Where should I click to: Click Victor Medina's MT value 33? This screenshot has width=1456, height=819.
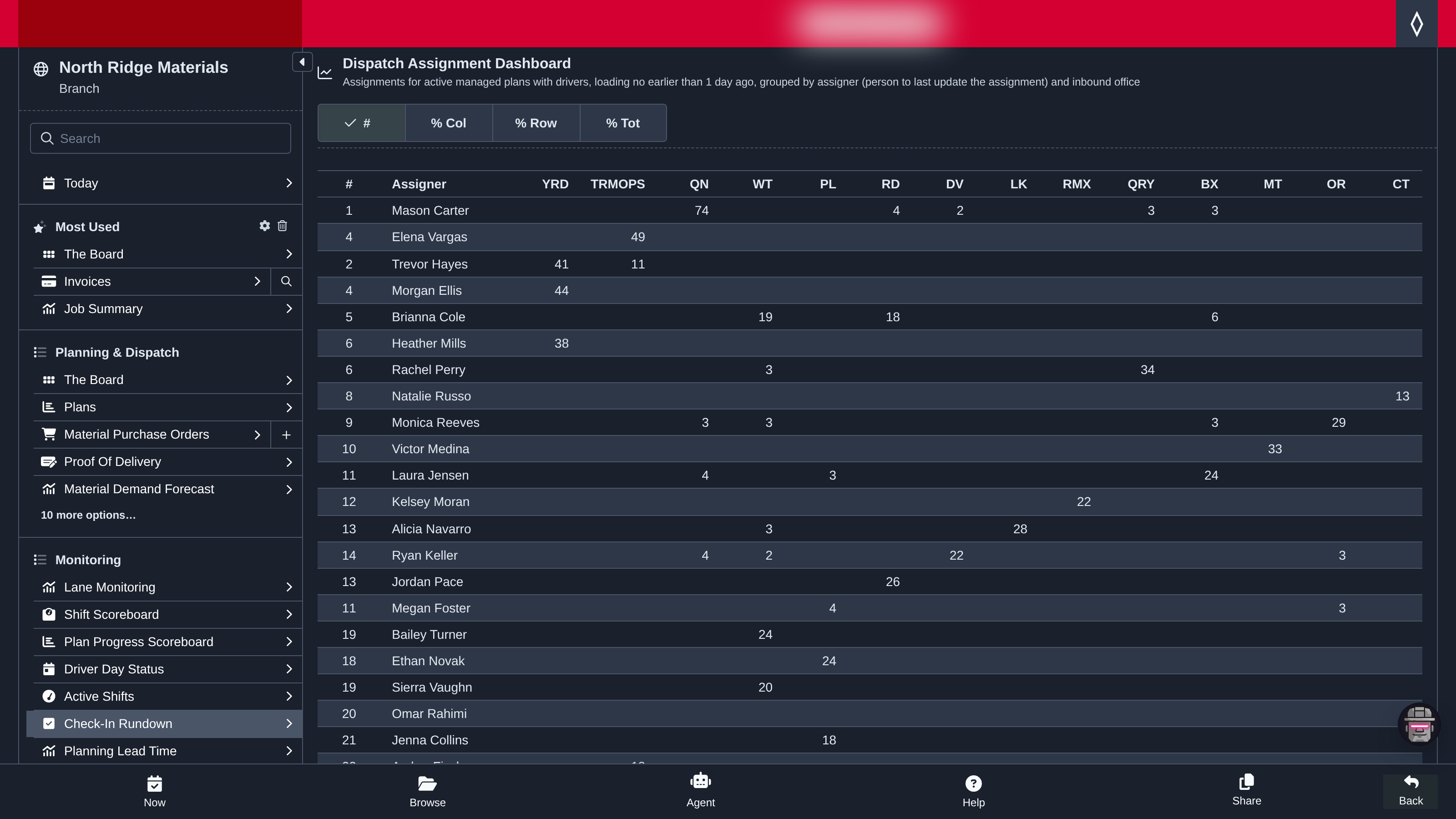1274,450
